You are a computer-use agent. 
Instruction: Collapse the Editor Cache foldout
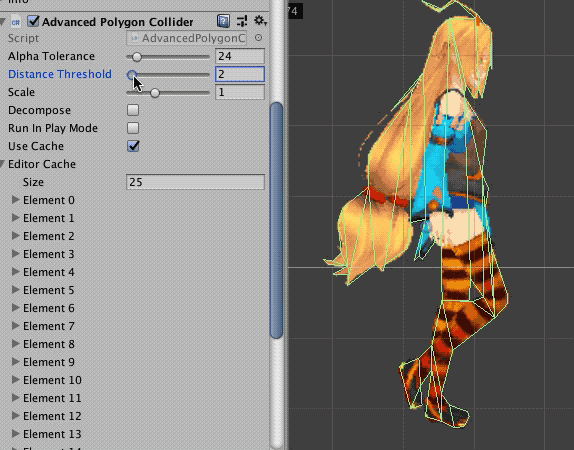tap(3, 164)
